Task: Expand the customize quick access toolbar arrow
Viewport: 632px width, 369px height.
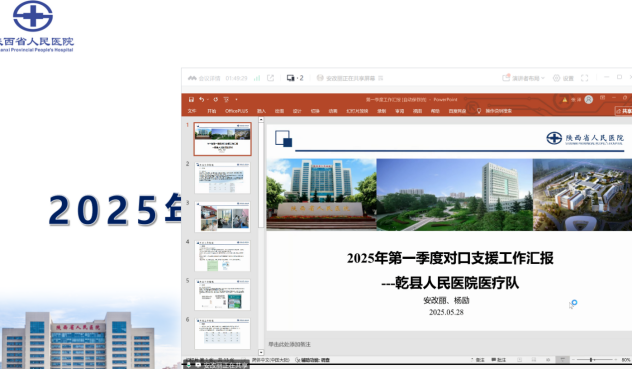Action: coord(237,100)
